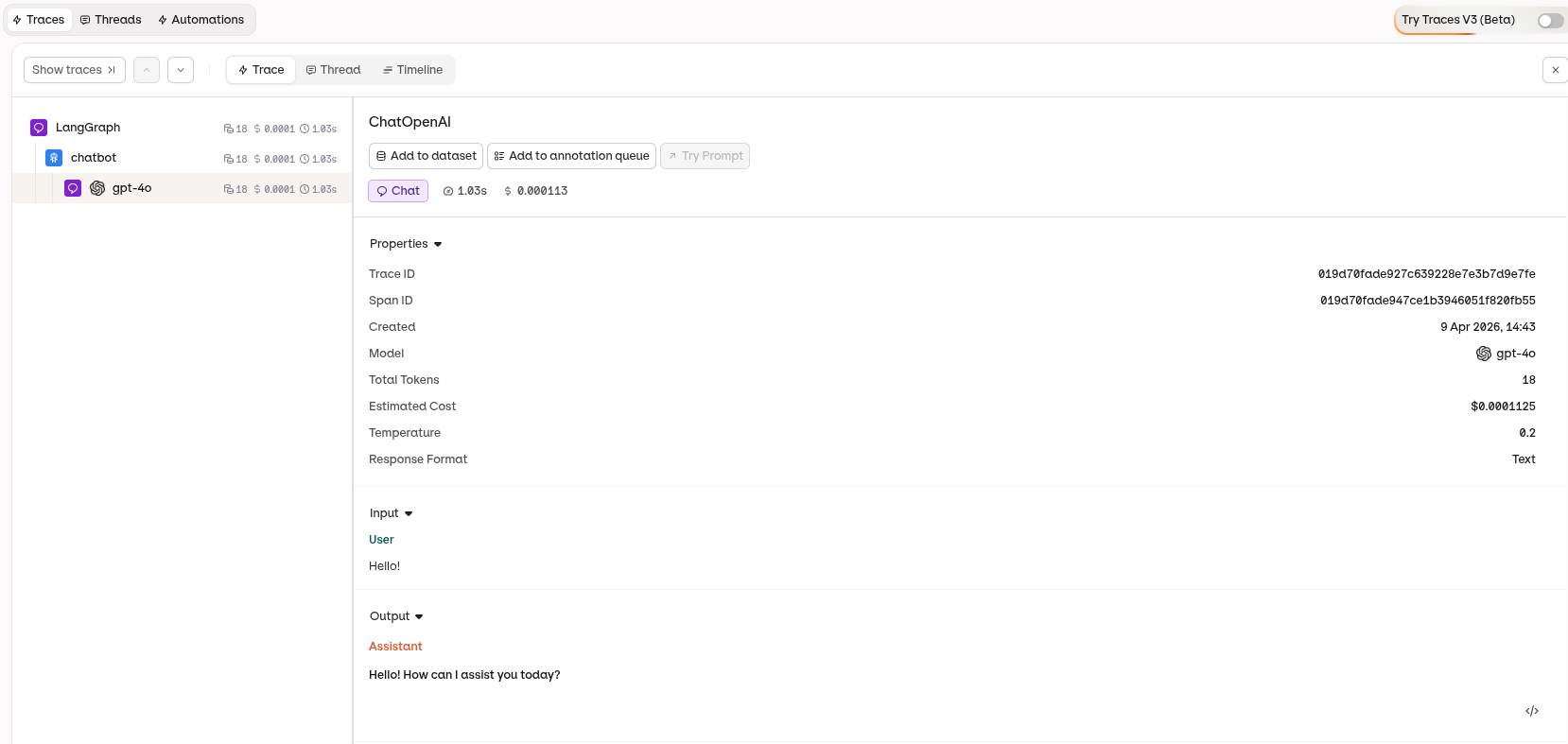This screenshot has height=744, width=1568.
Task: Select the Timeline view tab
Action: (412, 70)
